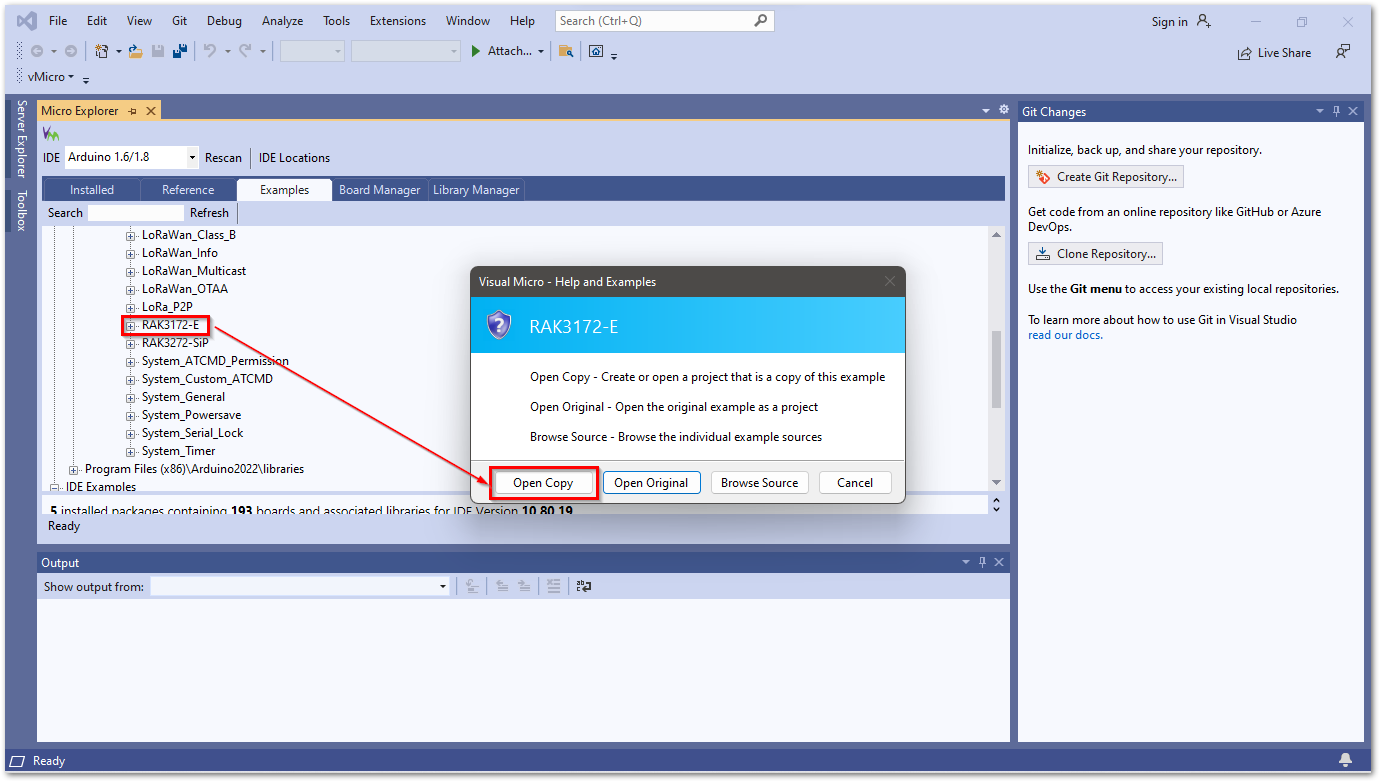Expand Program Files (x86) libraries node

pyautogui.click(x=73, y=469)
